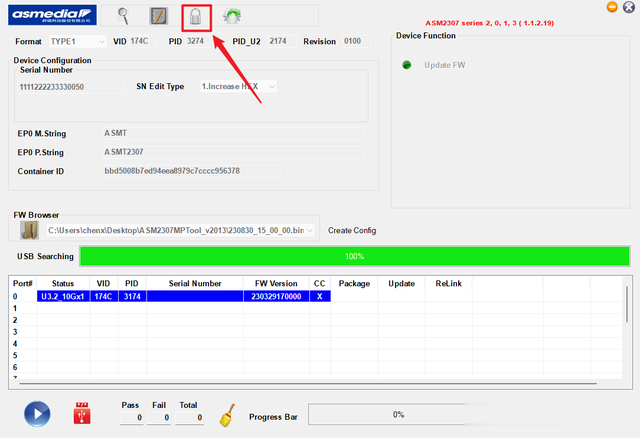Open the firmware file path dropdown
This screenshot has height=438, width=640.
[x=180, y=231]
